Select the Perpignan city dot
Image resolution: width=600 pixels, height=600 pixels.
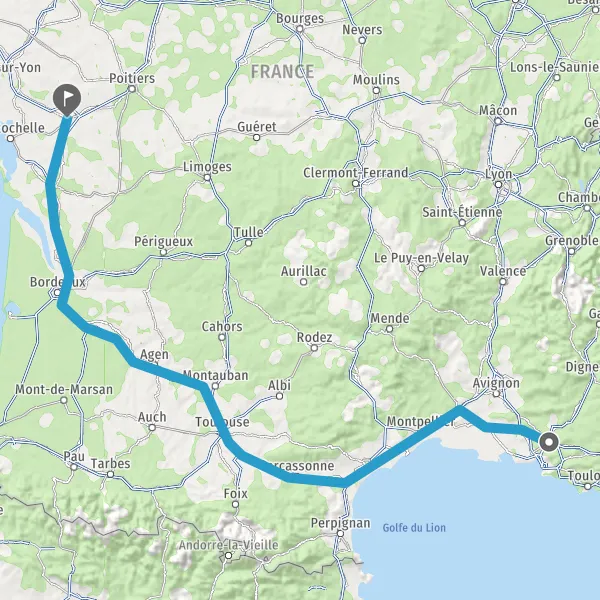pyautogui.click(x=340, y=533)
